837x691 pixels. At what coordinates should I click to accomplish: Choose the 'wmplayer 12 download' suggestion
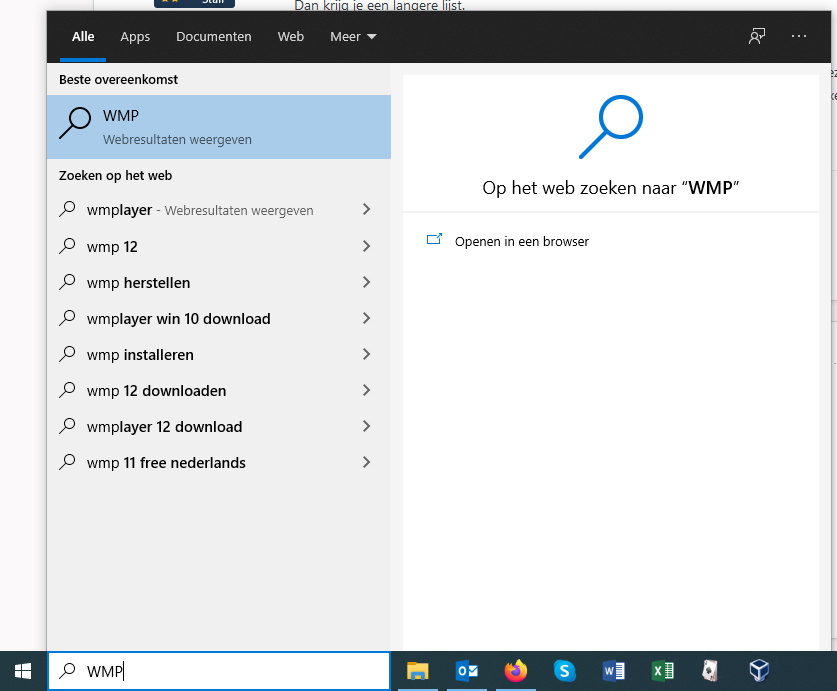point(164,427)
